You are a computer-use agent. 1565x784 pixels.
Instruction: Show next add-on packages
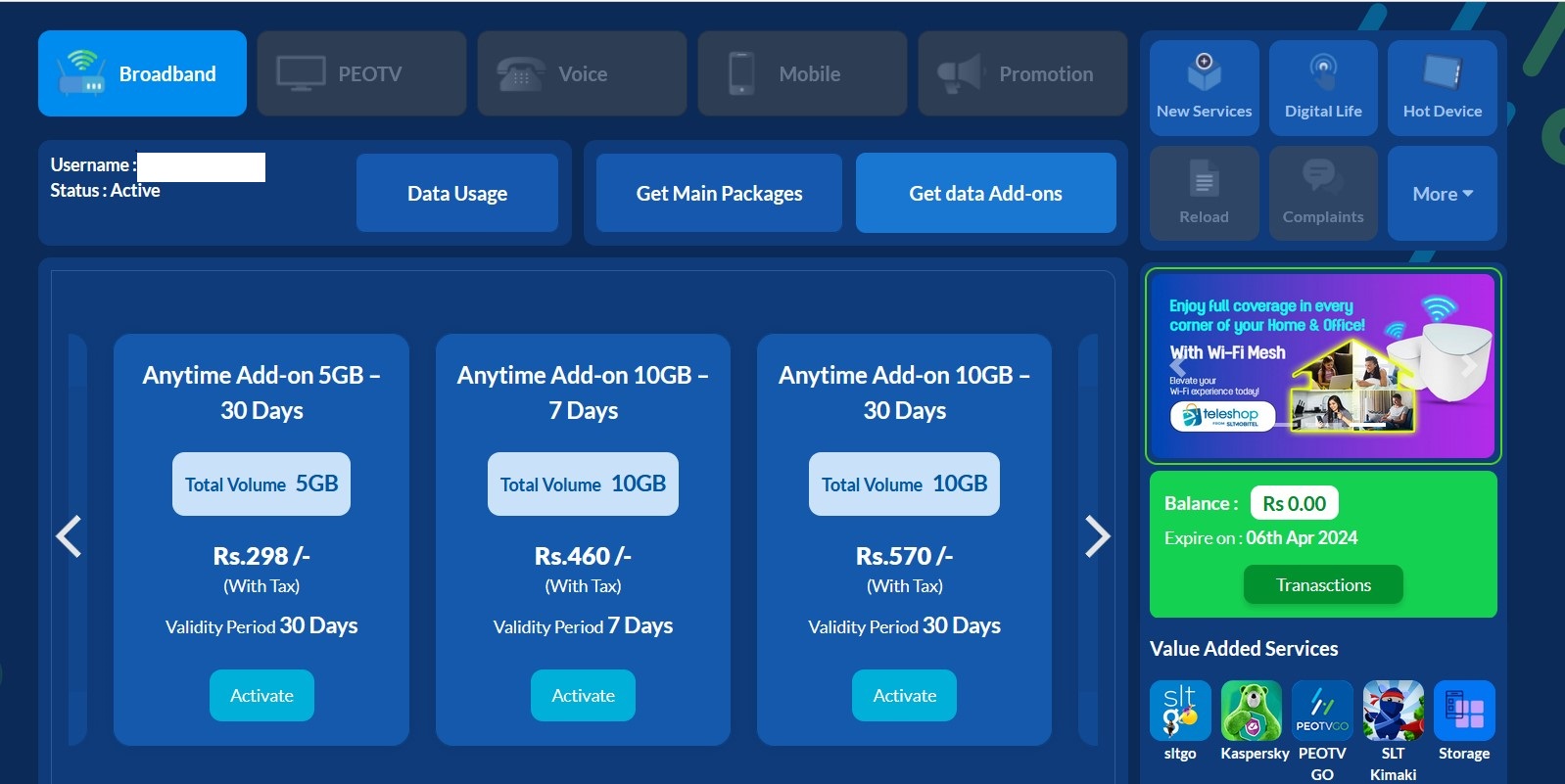[1098, 536]
